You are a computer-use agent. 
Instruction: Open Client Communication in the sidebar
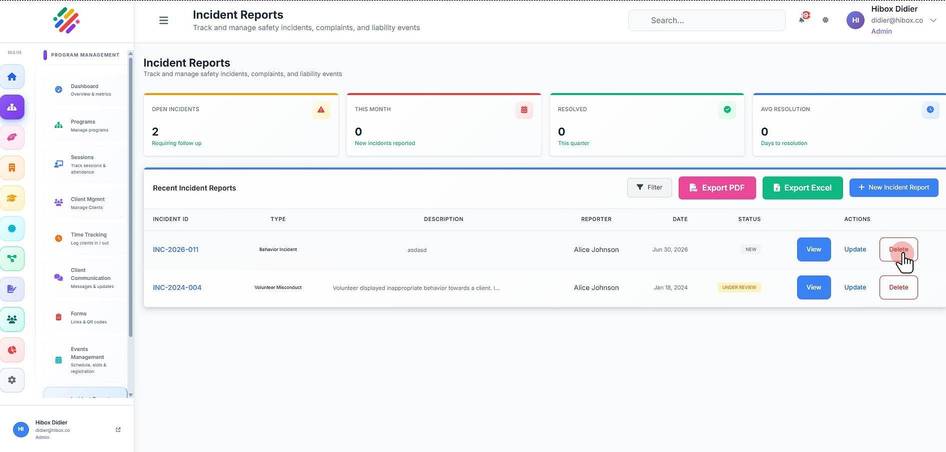click(84, 278)
